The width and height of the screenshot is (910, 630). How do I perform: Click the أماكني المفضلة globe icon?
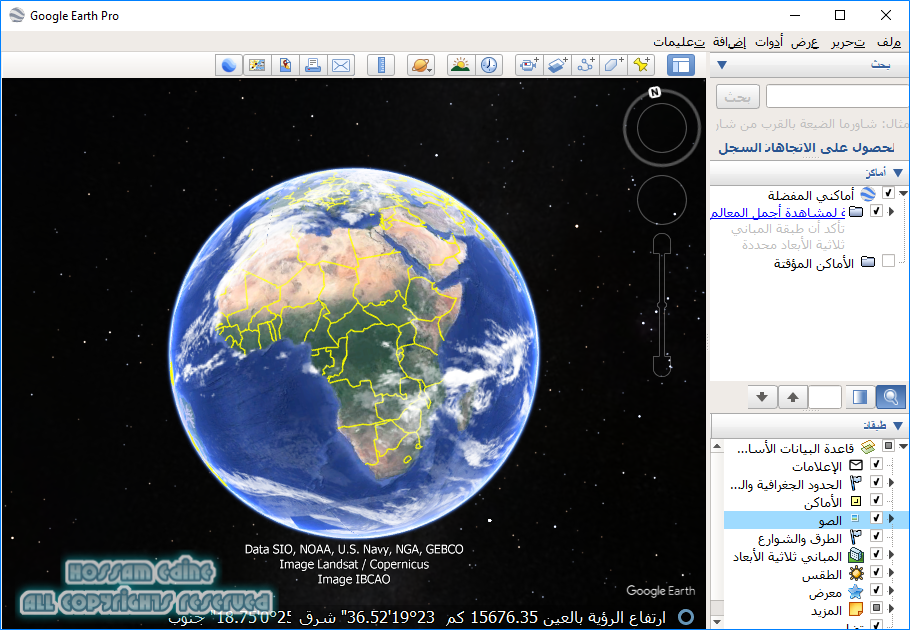(x=868, y=194)
